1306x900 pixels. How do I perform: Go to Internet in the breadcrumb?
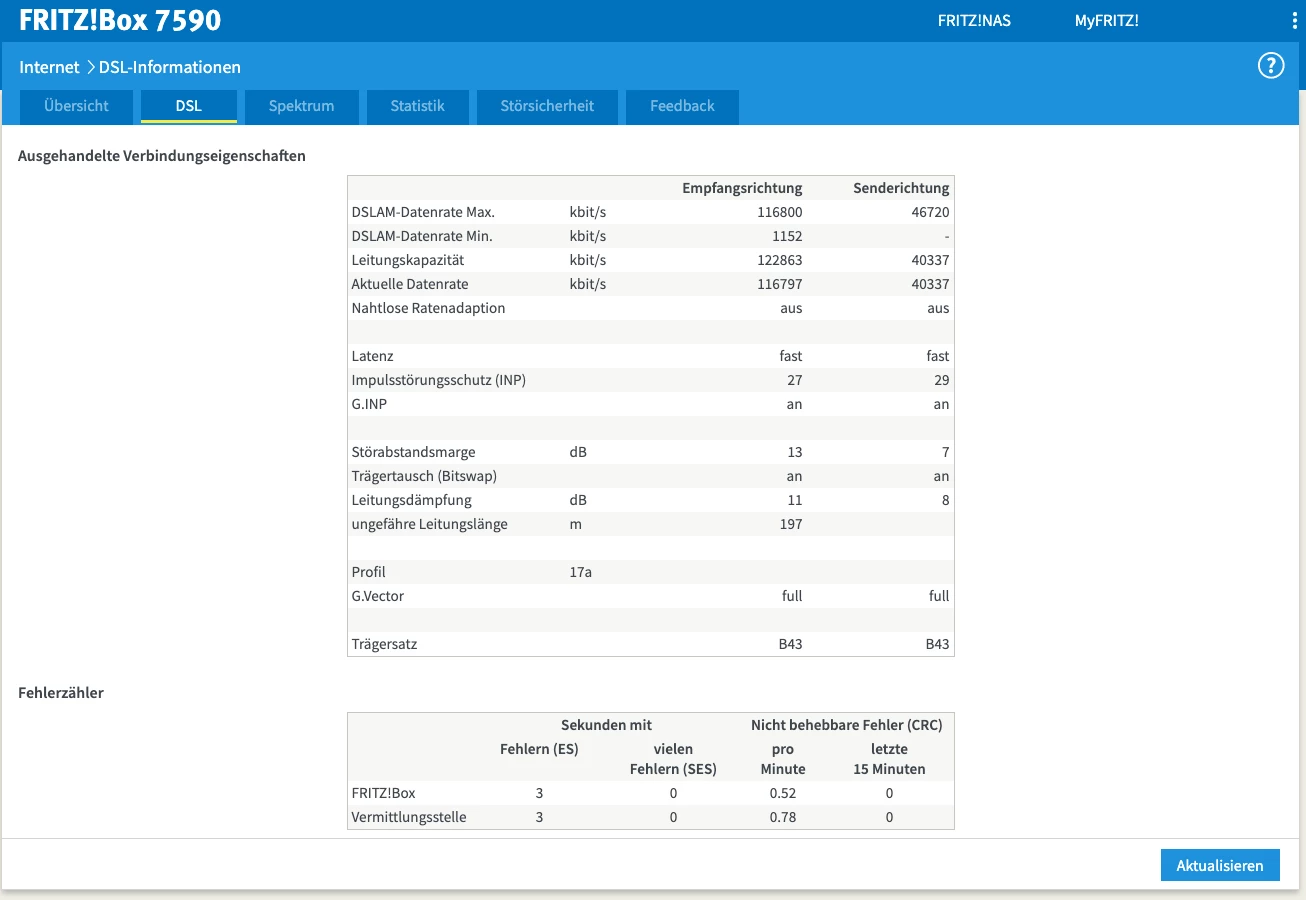pyautogui.click(x=49, y=68)
